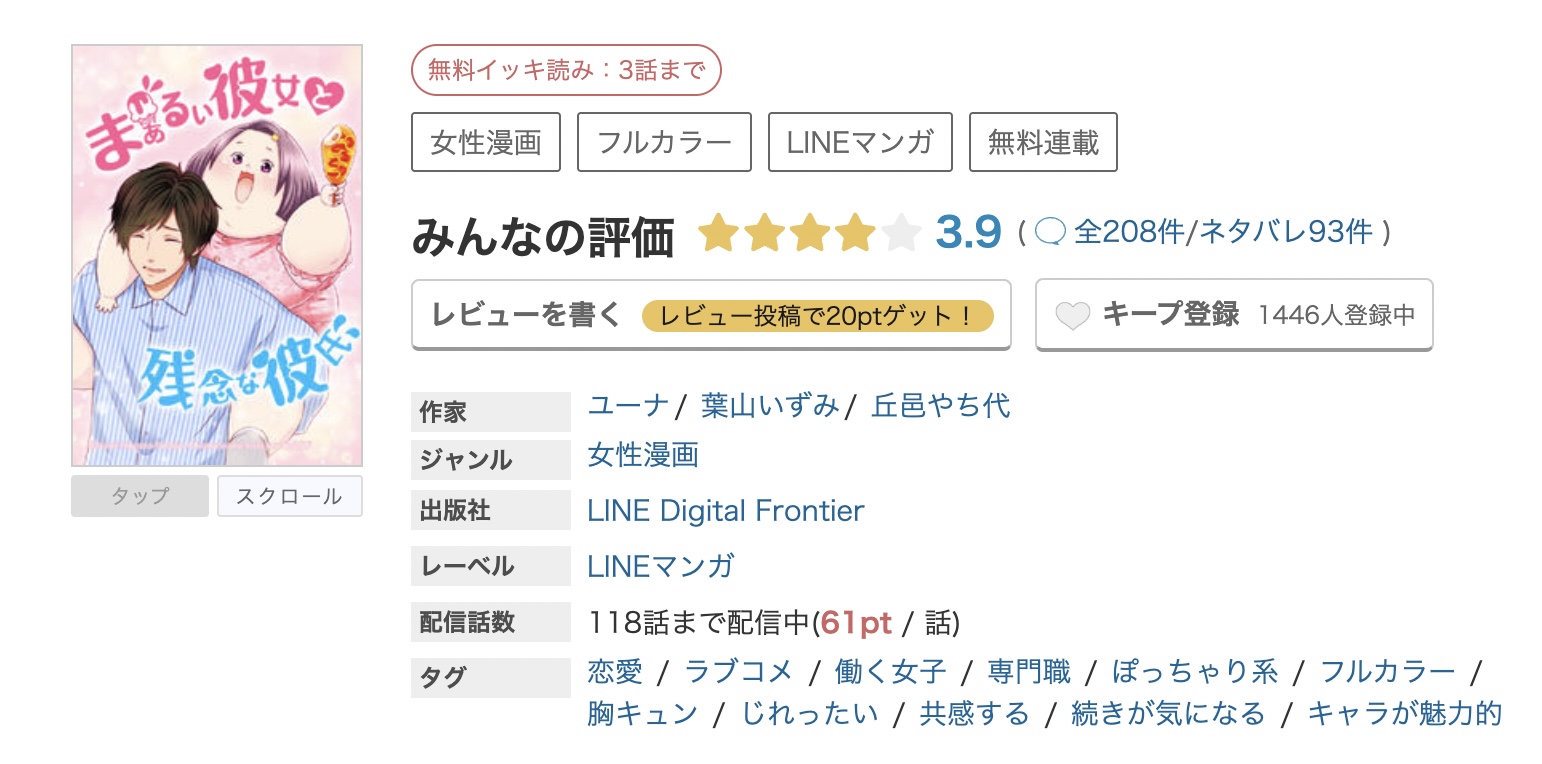Click the ぽっちゃり系 tag link
This screenshot has height=764, width=1542.
[1195, 671]
